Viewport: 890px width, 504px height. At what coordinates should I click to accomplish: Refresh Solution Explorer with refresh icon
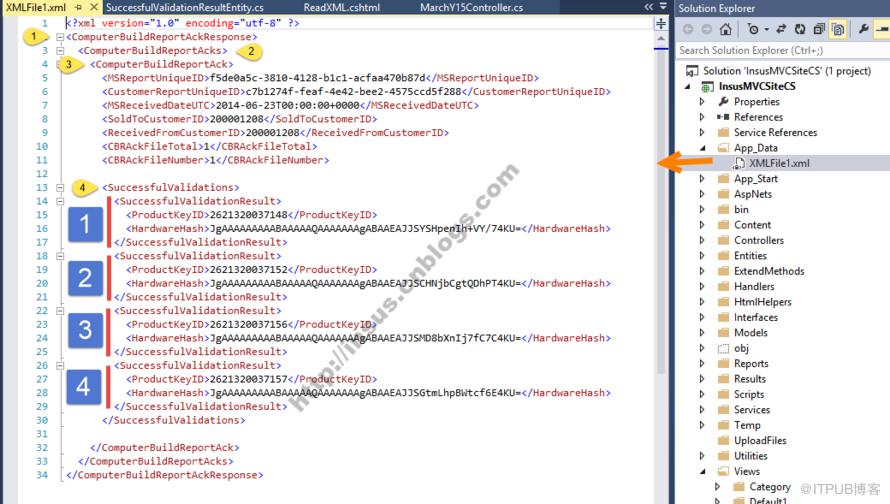(800, 29)
